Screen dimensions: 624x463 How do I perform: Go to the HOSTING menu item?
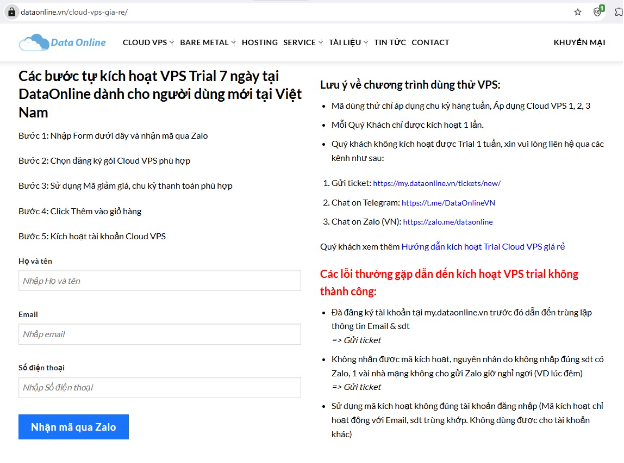259,42
